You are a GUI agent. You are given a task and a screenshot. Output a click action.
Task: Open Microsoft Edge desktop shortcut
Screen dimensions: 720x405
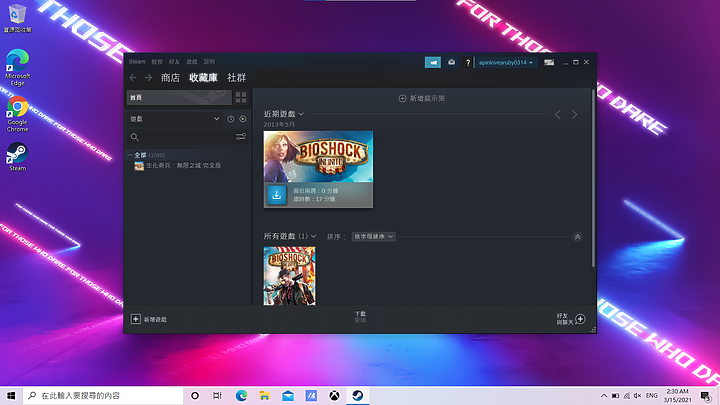(x=17, y=67)
